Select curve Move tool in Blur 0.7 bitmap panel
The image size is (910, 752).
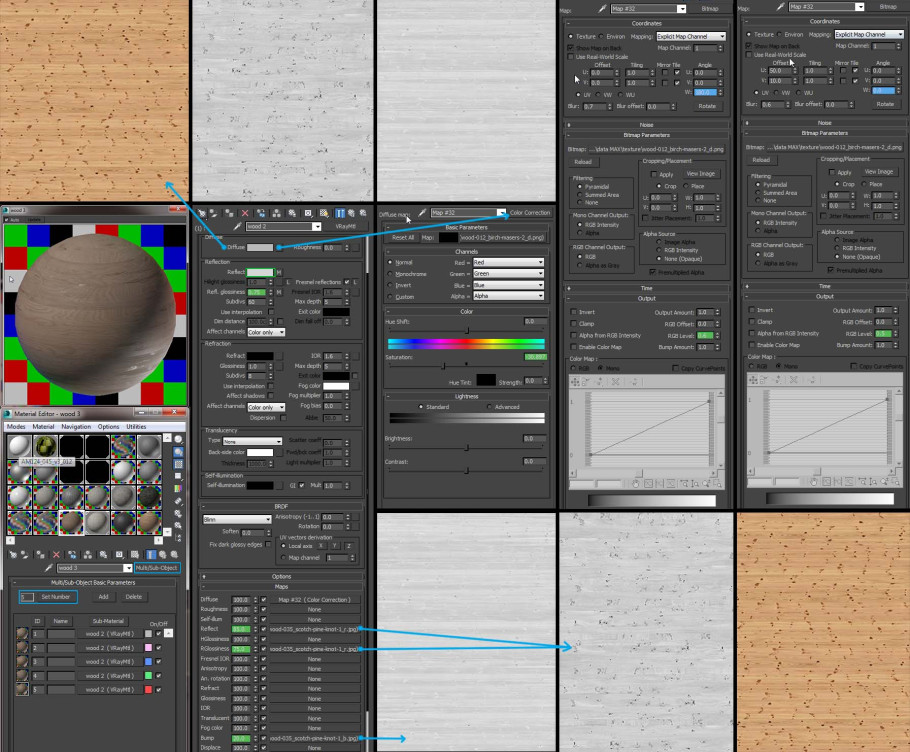click(x=575, y=381)
